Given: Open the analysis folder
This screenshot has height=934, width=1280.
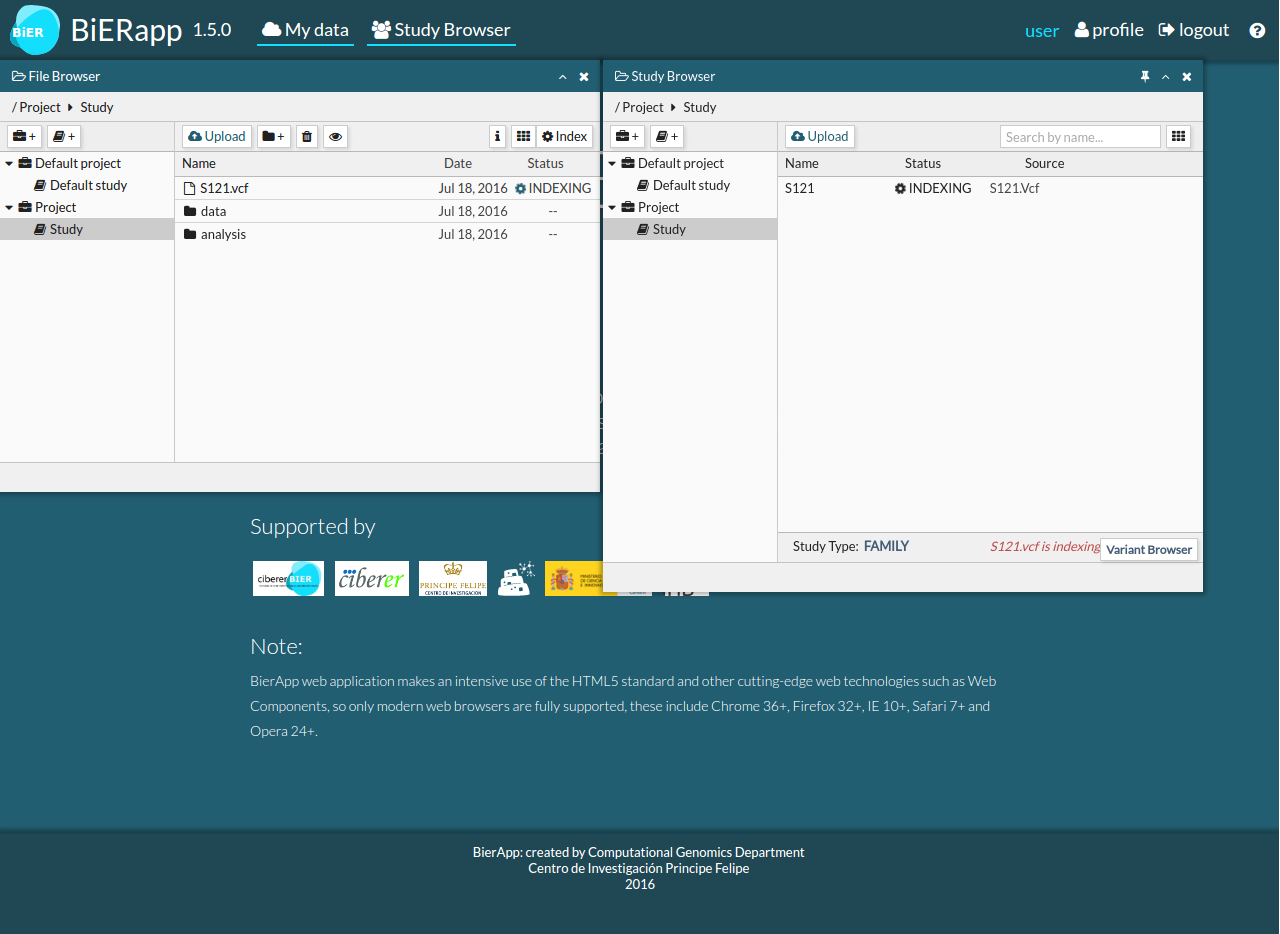Looking at the screenshot, I should click(387, 234).
